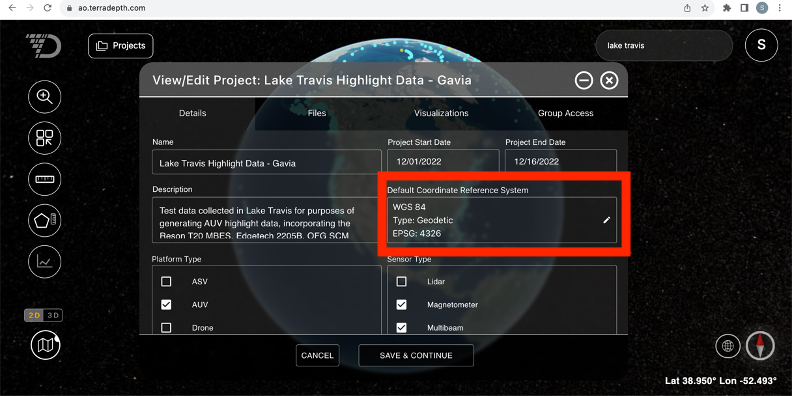The image size is (792, 396).
Task: Open the user profile S avatar
Action: click(761, 45)
